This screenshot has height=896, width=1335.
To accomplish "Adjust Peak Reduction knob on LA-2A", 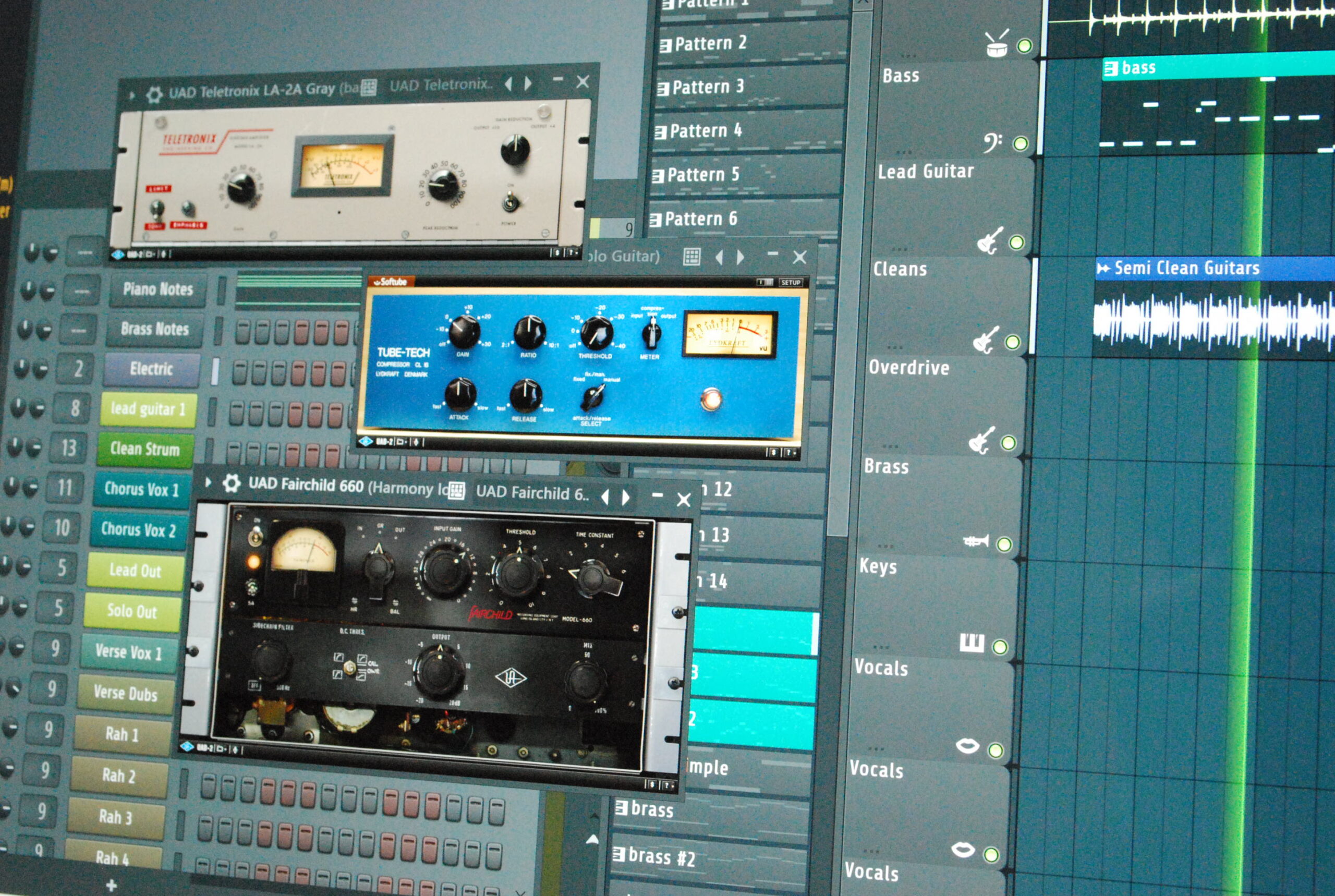I will 443,184.
